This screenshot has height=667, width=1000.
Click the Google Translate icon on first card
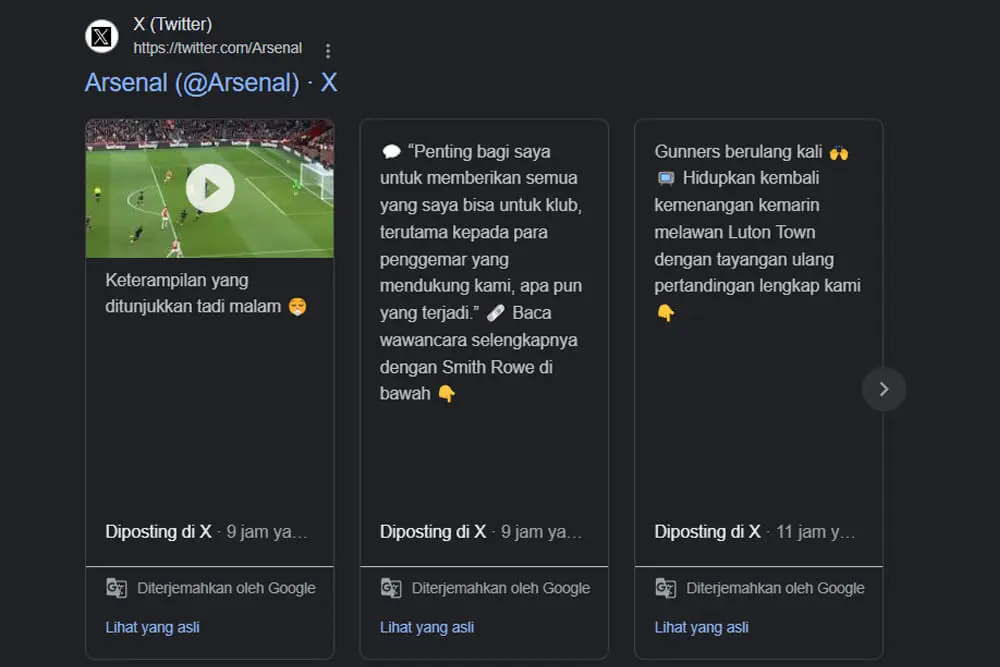[x=117, y=588]
